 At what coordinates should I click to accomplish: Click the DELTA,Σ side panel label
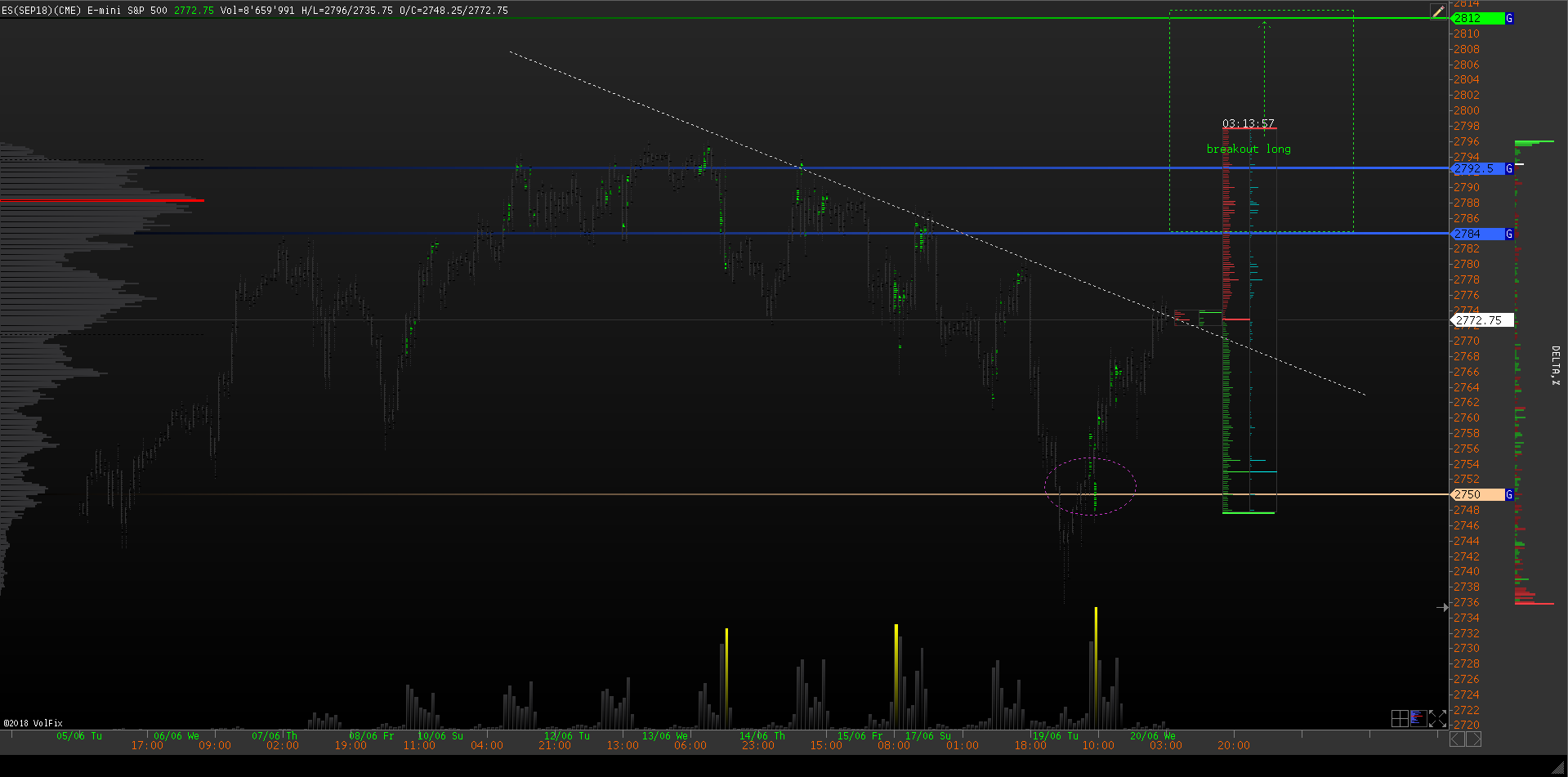(1555, 365)
